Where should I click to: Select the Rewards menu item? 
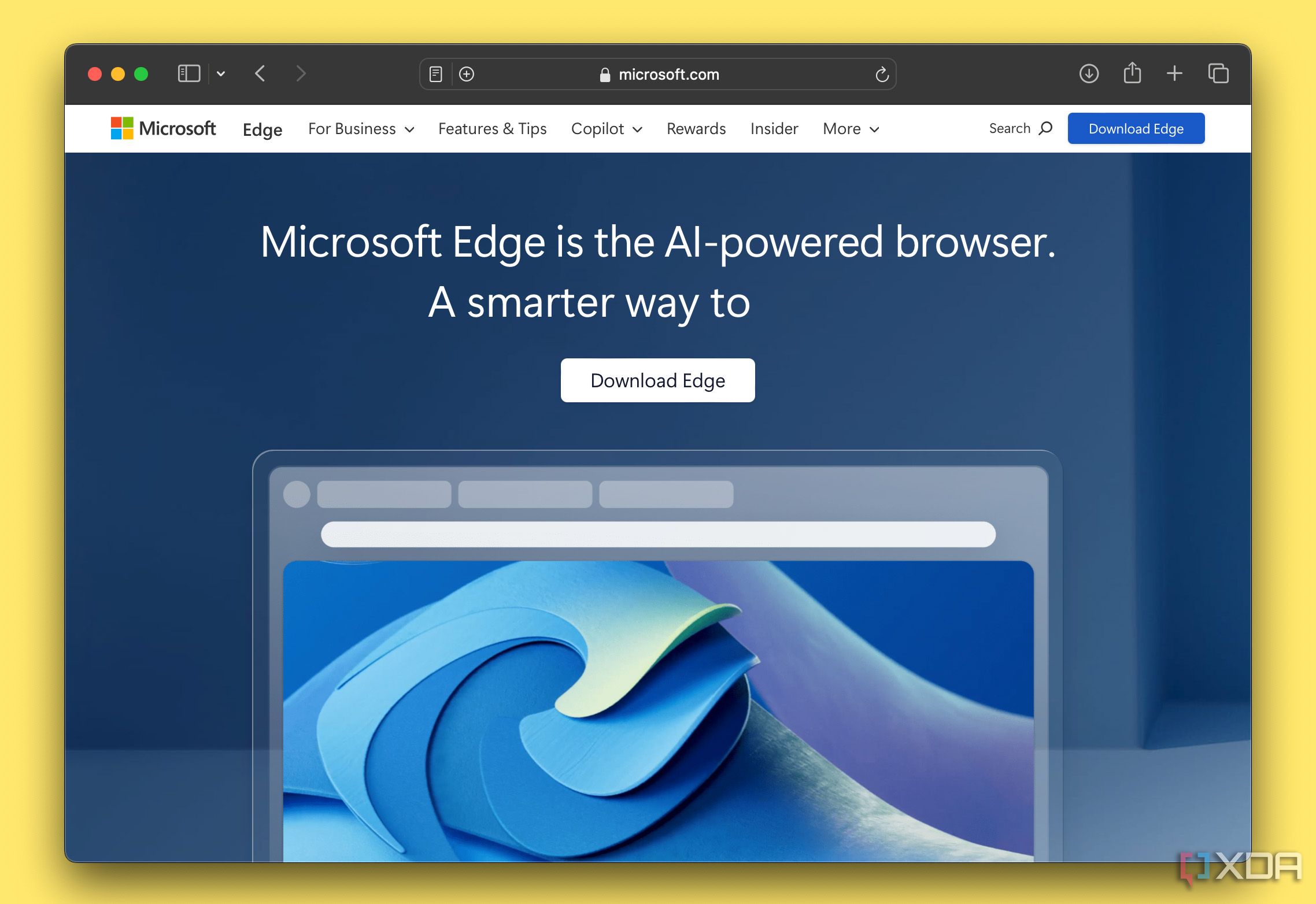click(697, 128)
